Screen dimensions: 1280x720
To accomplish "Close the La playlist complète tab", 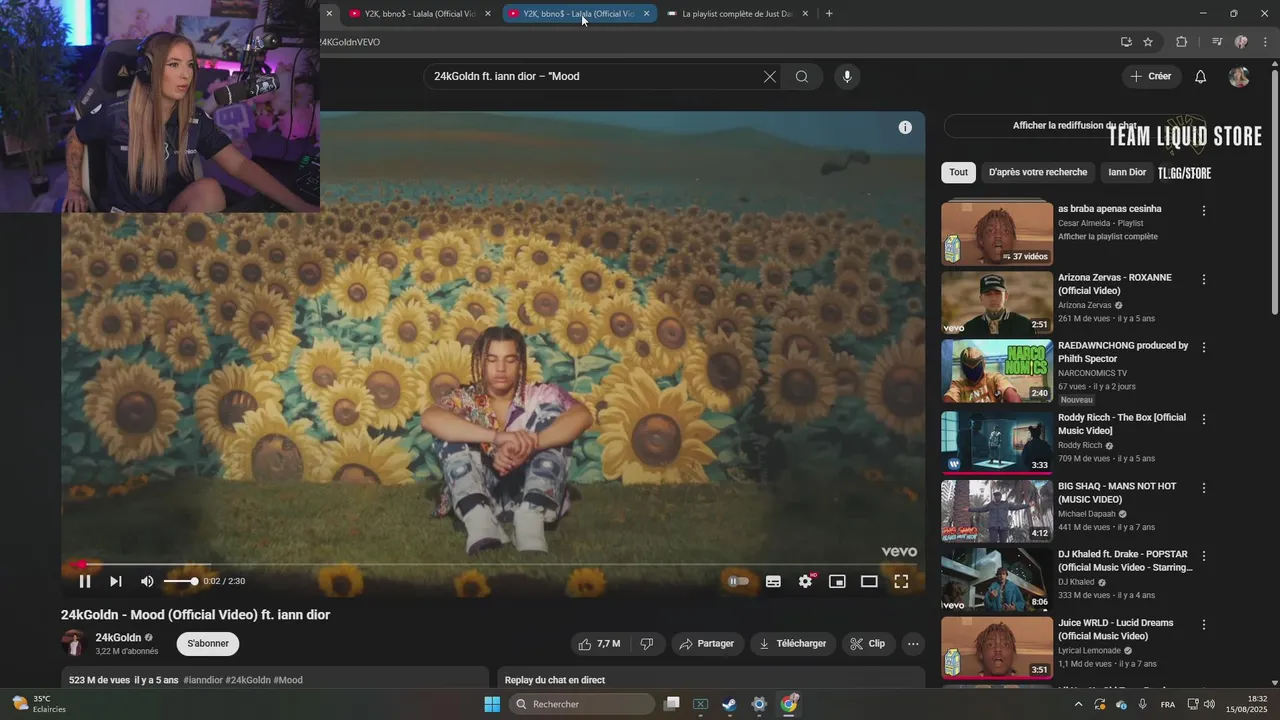I will tap(805, 14).
